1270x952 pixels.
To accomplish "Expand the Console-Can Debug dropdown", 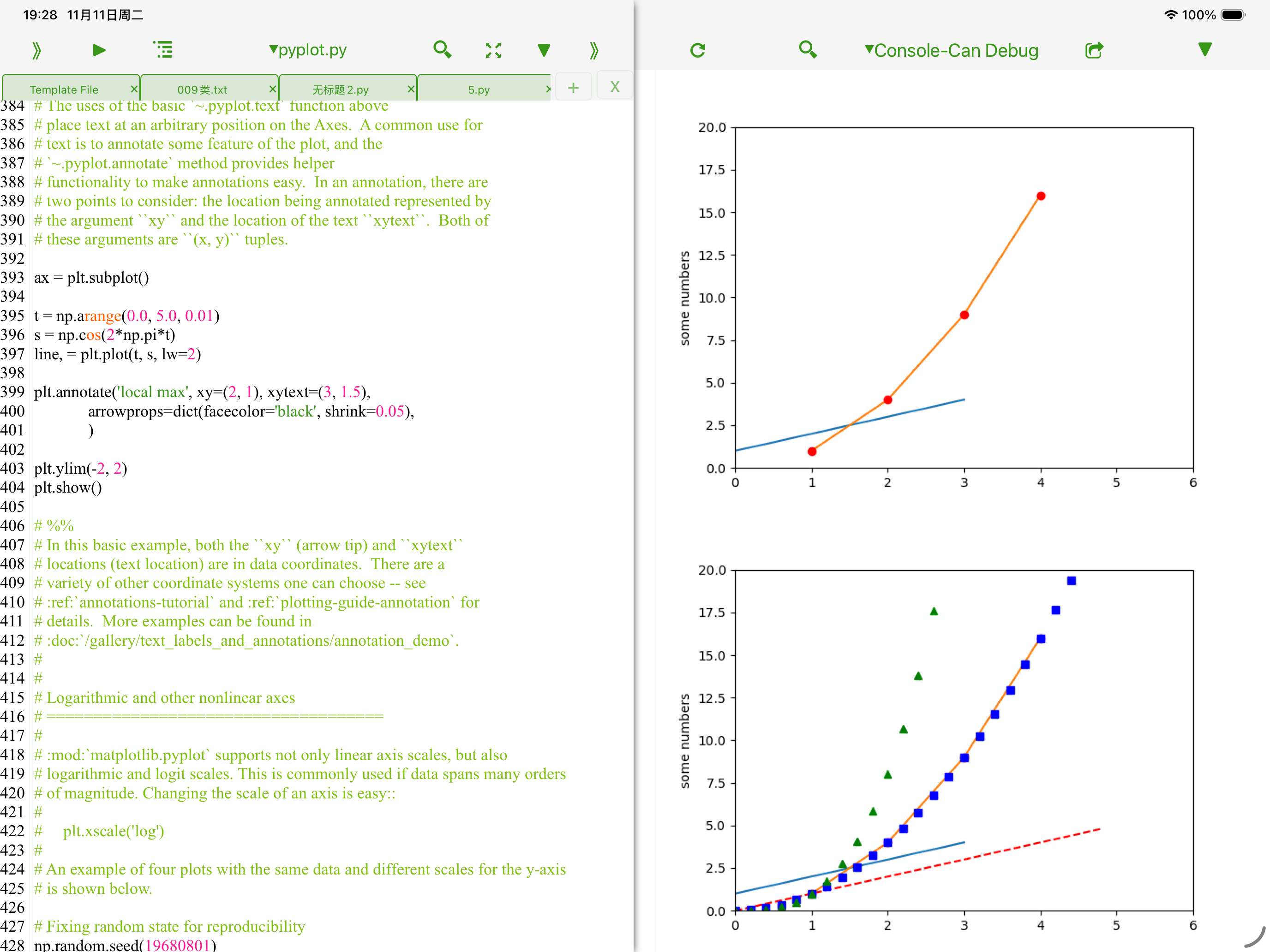I will 952,50.
